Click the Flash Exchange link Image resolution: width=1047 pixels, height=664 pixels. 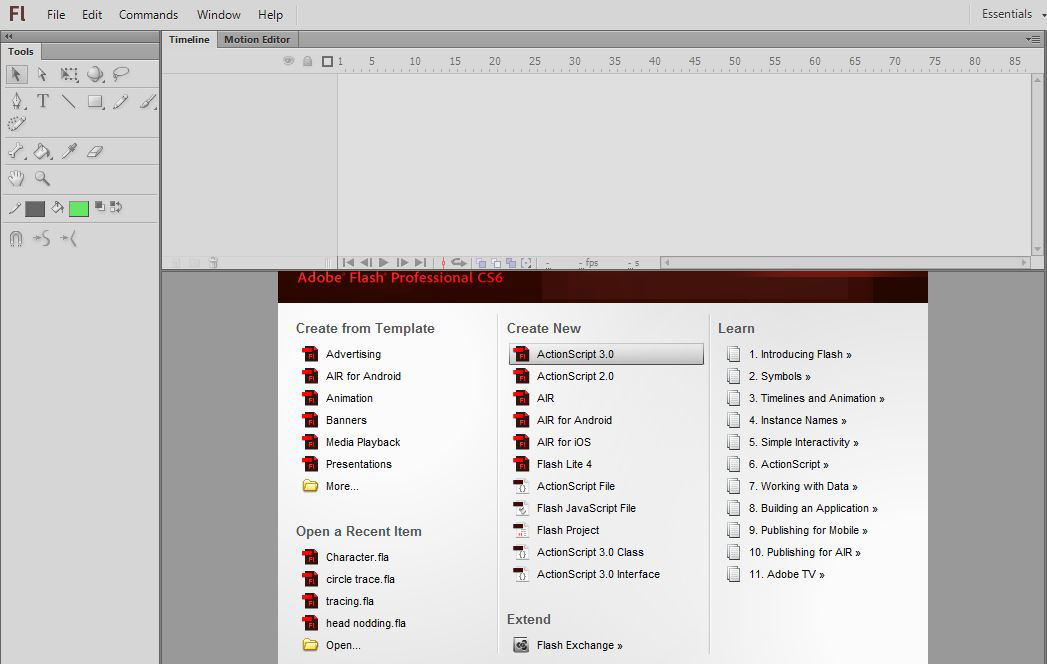580,645
